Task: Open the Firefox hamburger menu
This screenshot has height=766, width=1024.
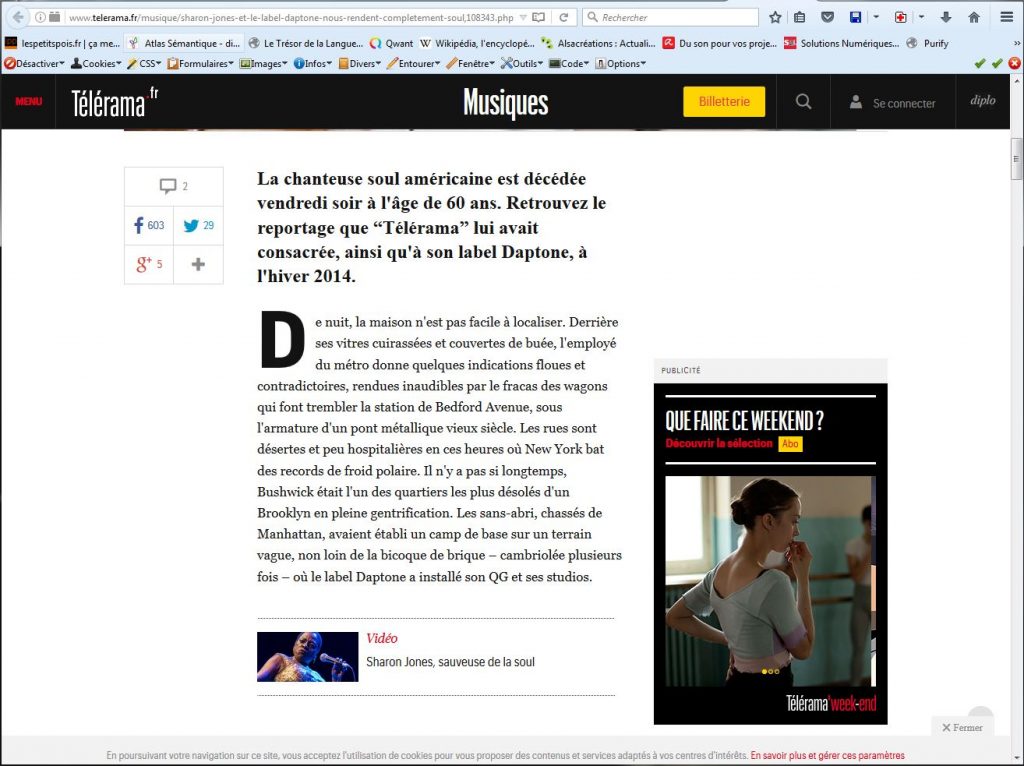Action: point(1006,17)
